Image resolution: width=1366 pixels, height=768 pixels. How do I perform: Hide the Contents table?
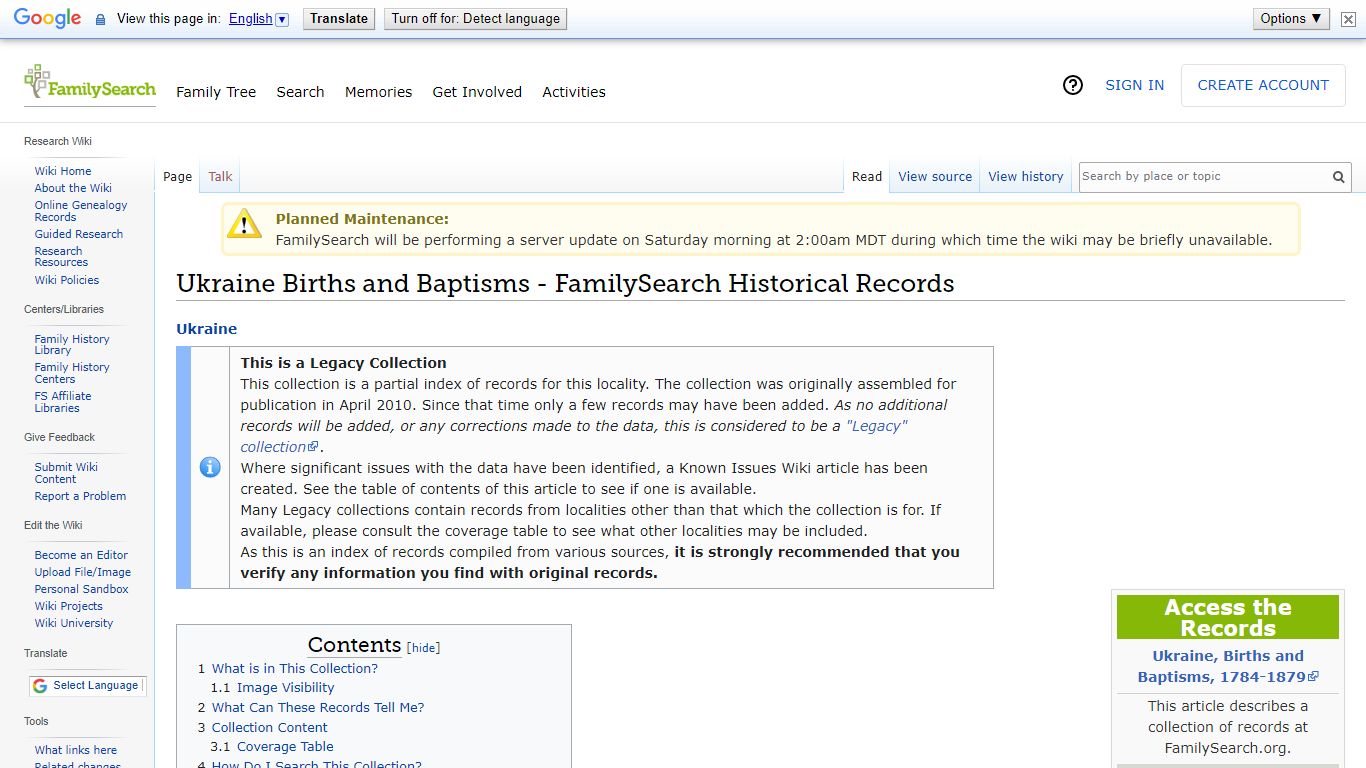coord(424,648)
